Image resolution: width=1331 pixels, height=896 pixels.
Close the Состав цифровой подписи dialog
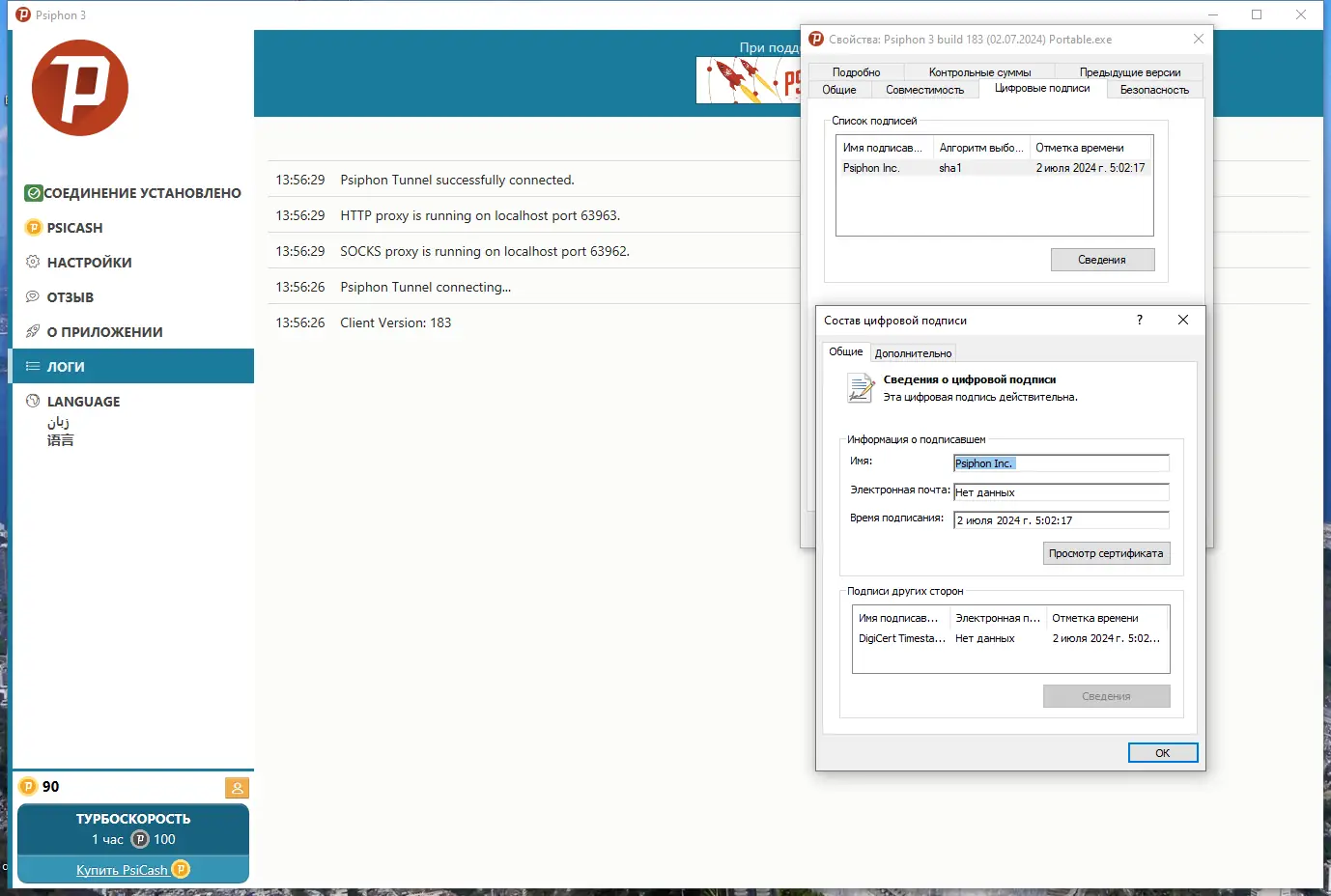pyautogui.click(x=1183, y=320)
